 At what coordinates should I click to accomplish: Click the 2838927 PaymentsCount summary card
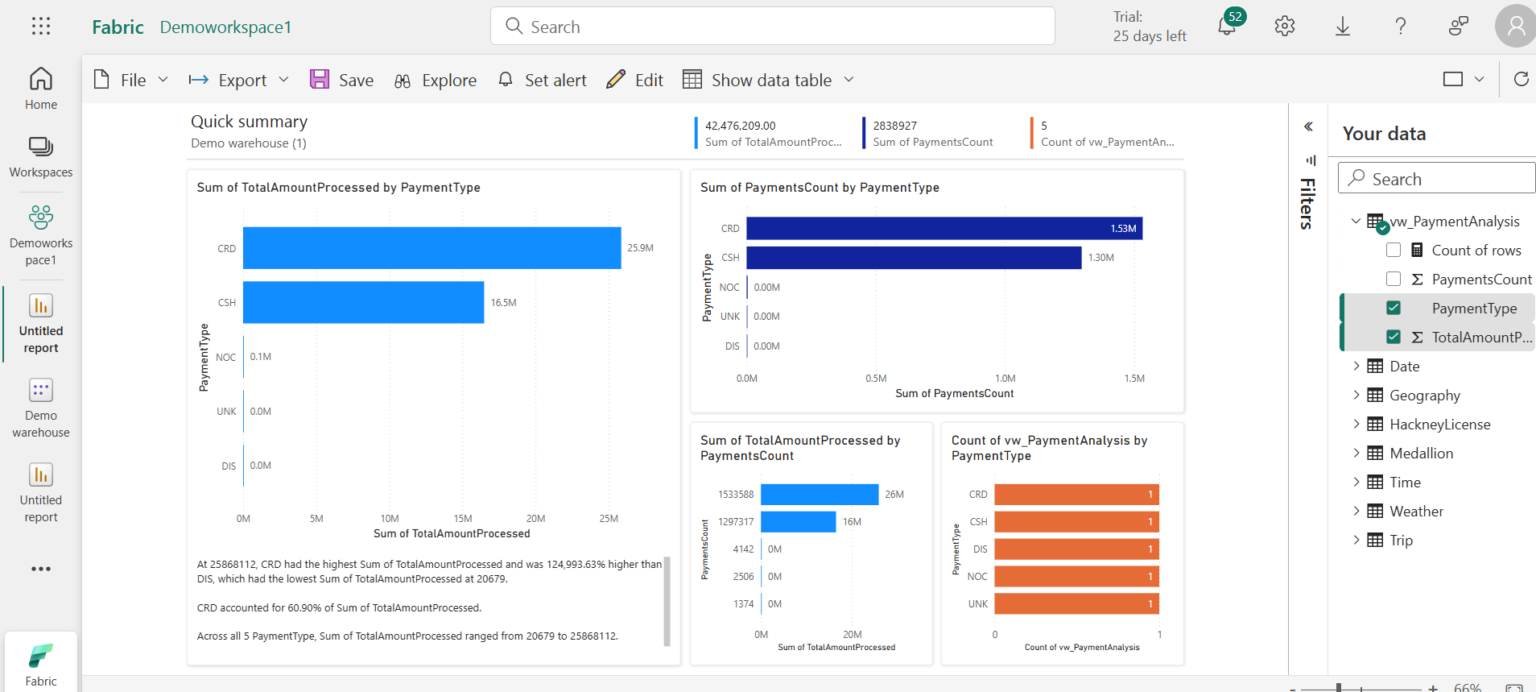point(929,133)
